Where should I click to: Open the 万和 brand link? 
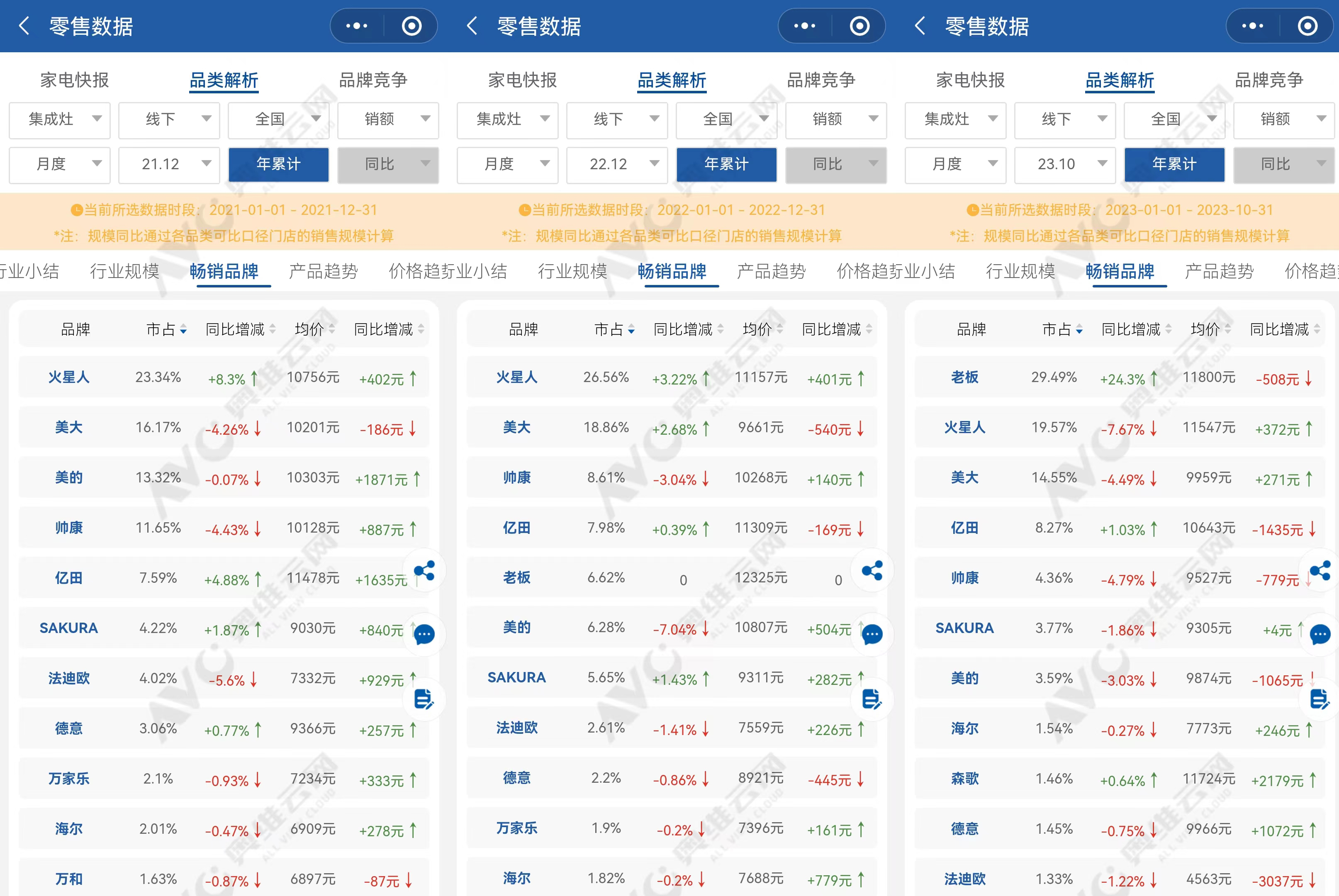coord(68,879)
